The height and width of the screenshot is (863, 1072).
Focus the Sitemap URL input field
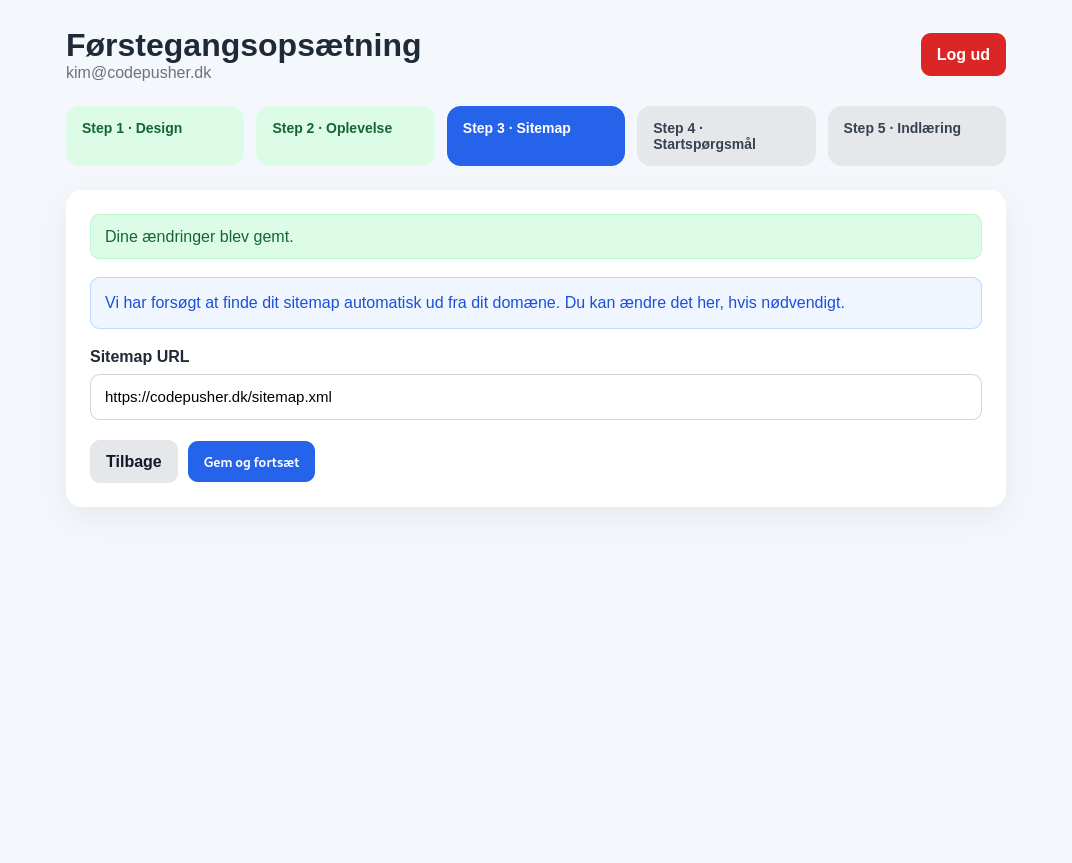pyautogui.click(x=535, y=397)
